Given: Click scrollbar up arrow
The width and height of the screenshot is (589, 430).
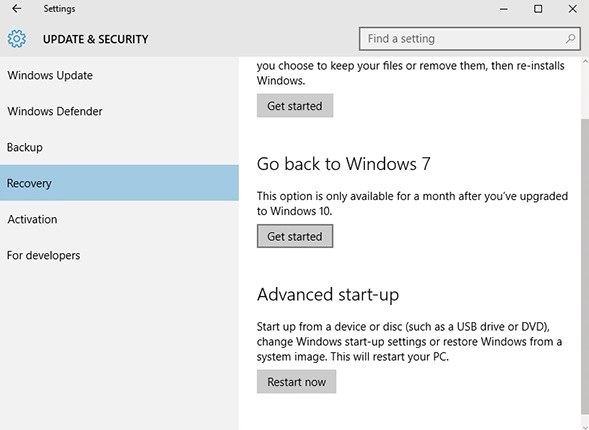Looking at the screenshot, I should 585,61.
